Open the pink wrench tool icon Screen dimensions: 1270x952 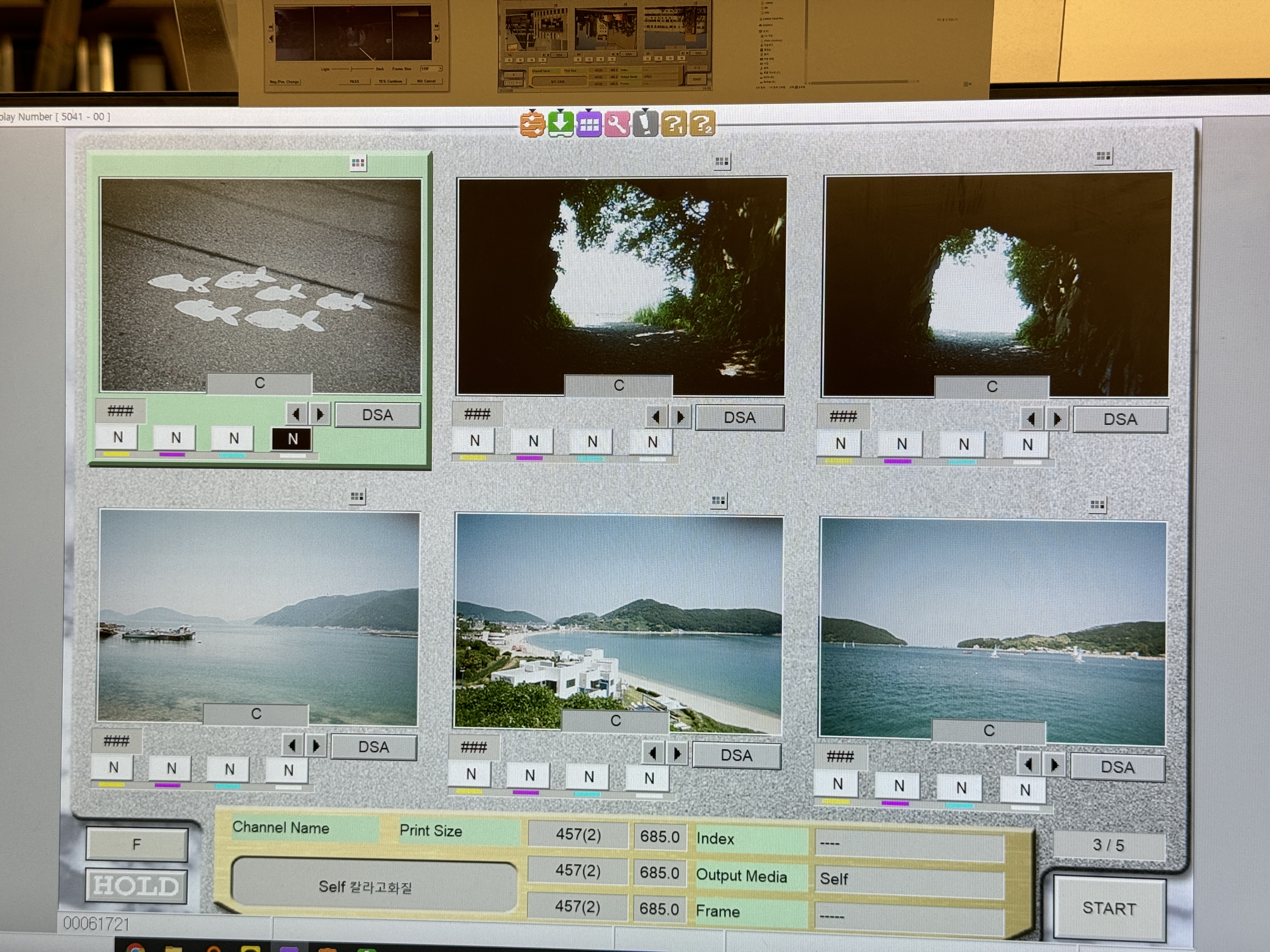(x=617, y=123)
